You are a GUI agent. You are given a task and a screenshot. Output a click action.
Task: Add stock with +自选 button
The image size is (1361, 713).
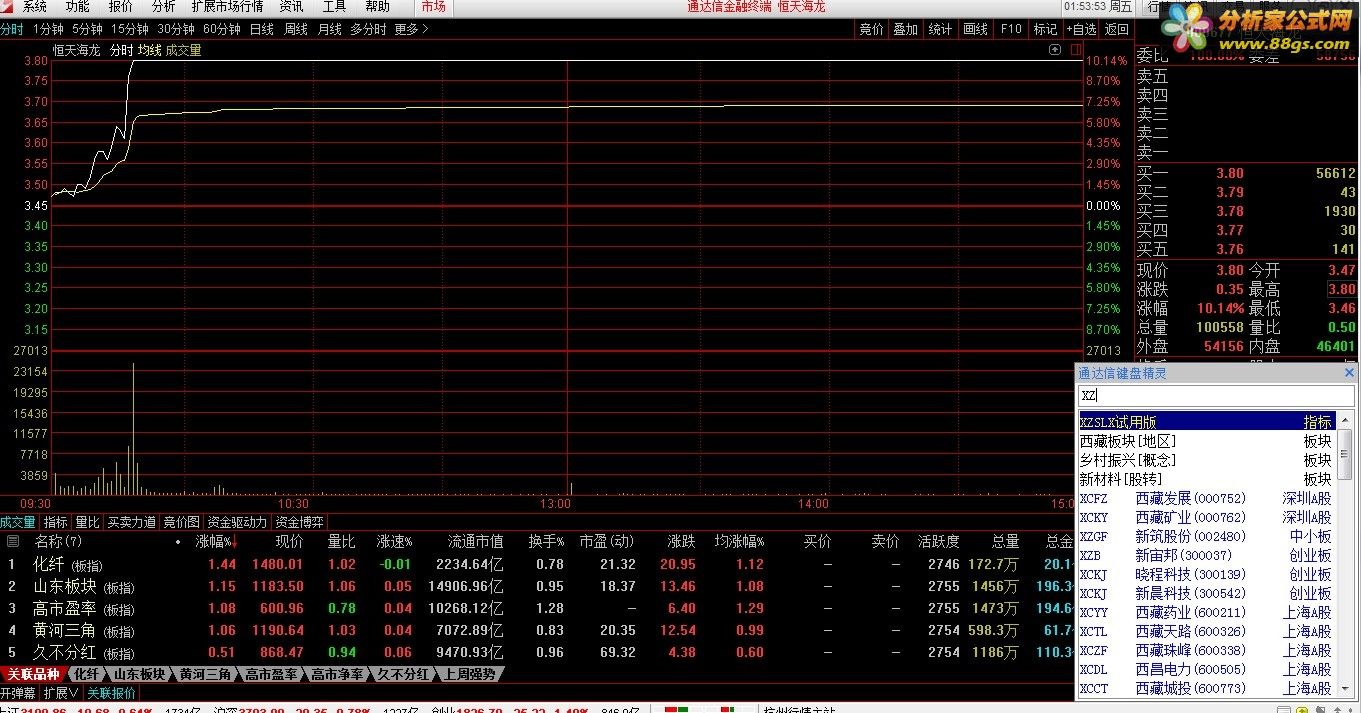(x=1081, y=29)
